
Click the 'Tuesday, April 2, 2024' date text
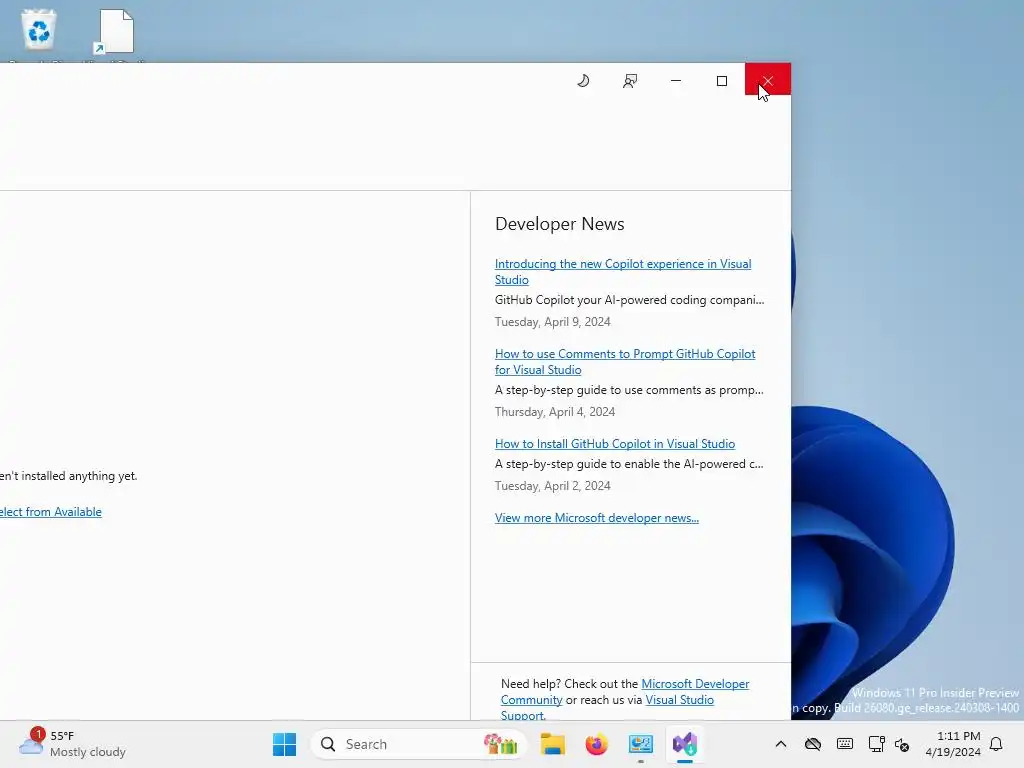point(552,486)
